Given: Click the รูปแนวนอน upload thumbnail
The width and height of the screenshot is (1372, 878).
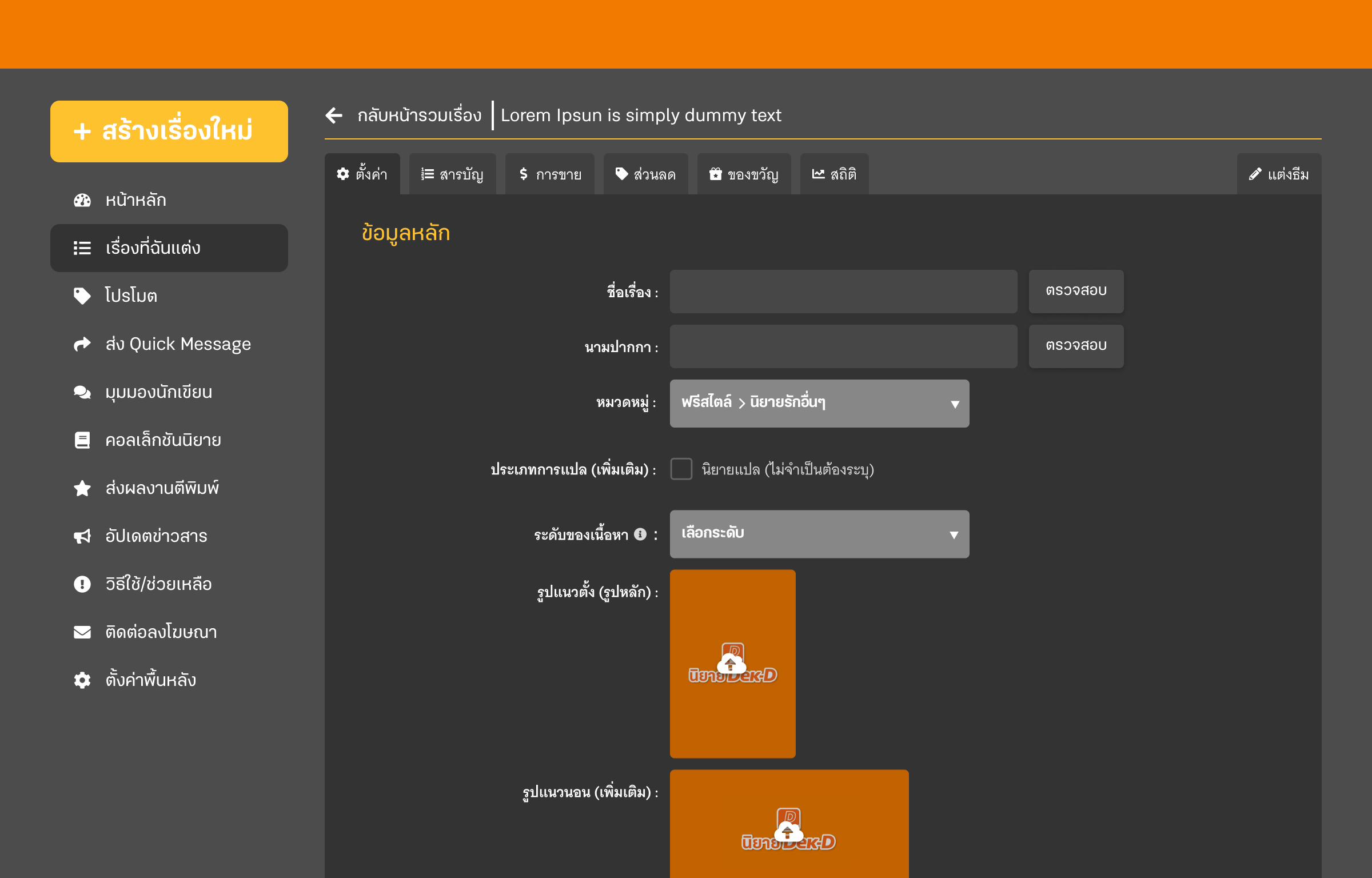Looking at the screenshot, I should (x=789, y=824).
